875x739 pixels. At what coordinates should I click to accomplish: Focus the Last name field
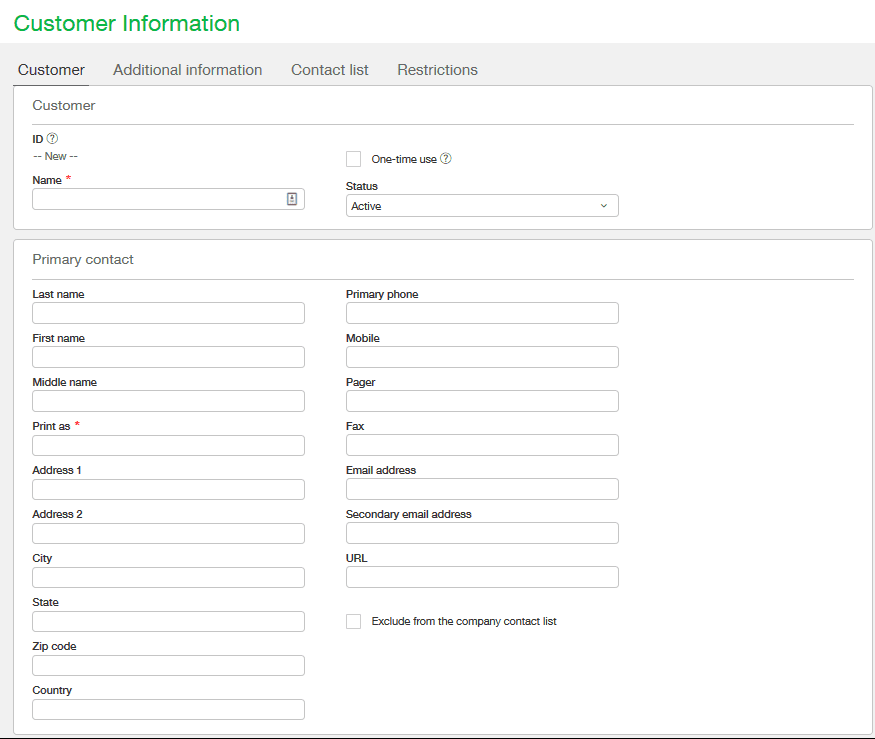(168, 312)
